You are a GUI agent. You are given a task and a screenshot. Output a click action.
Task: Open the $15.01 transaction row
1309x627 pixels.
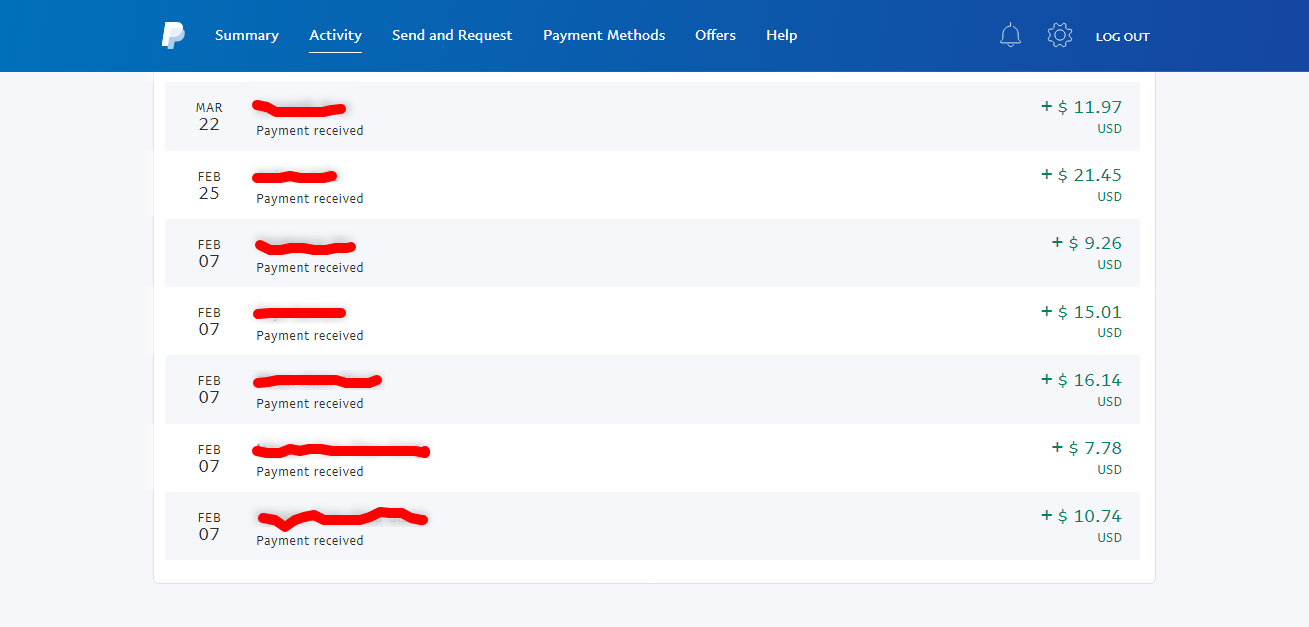[652, 321]
